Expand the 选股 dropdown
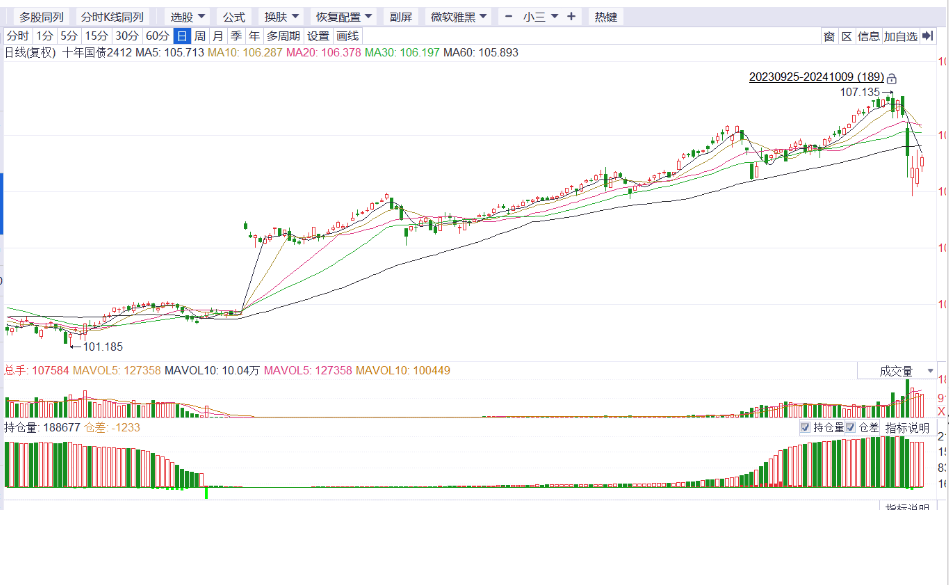 (187, 17)
